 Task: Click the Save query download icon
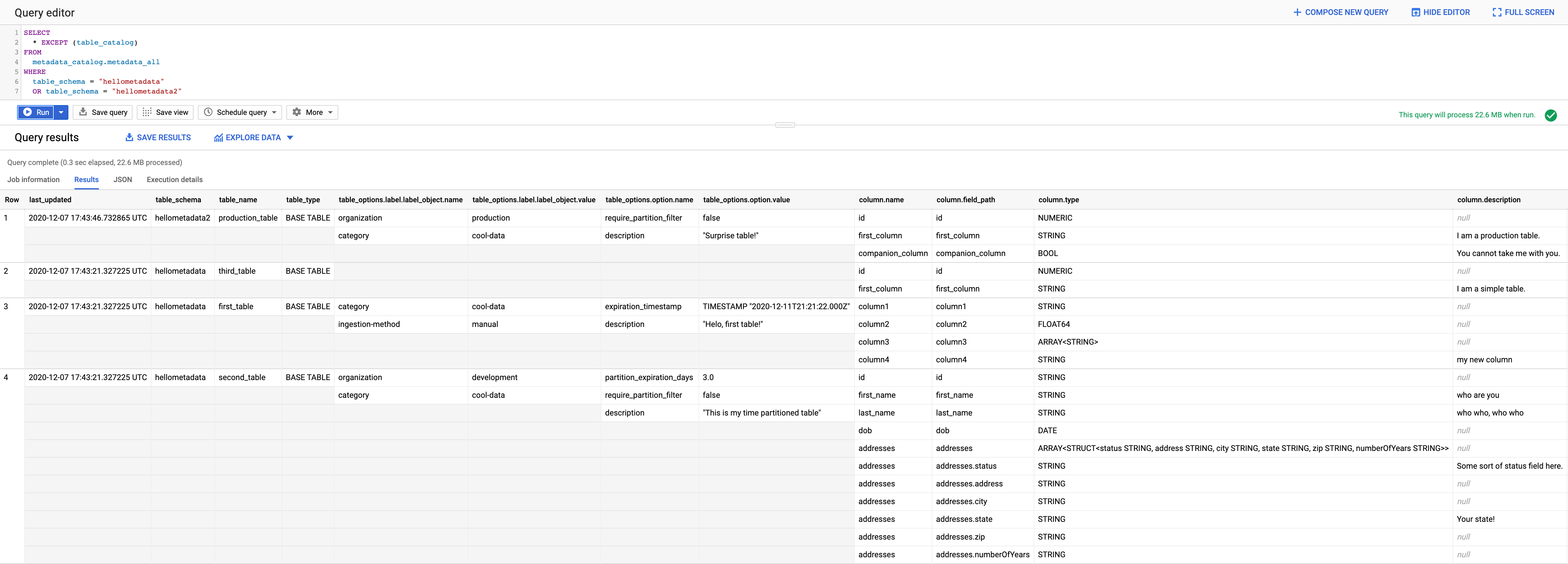83,112
